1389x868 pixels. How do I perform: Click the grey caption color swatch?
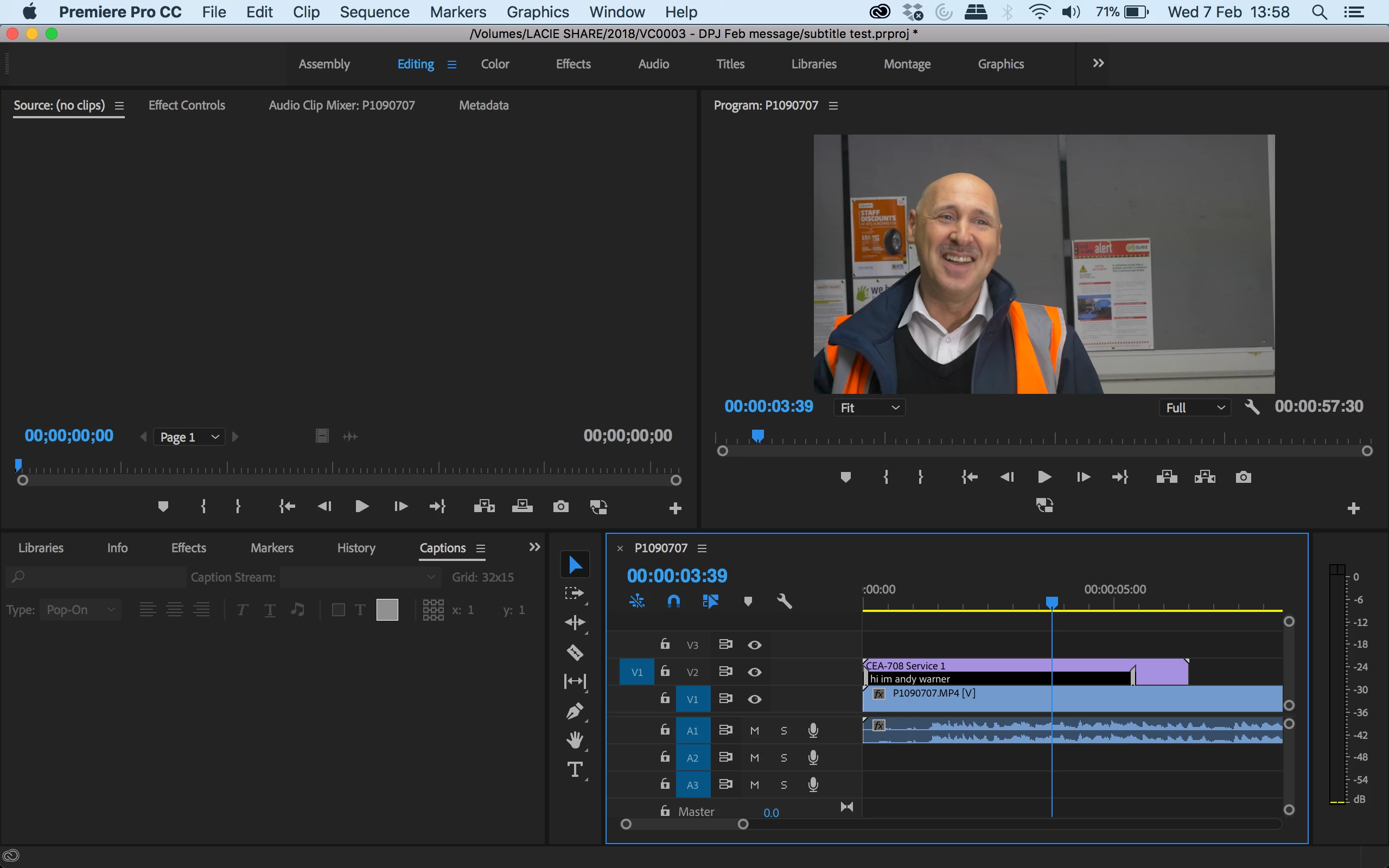click(387, 610)
